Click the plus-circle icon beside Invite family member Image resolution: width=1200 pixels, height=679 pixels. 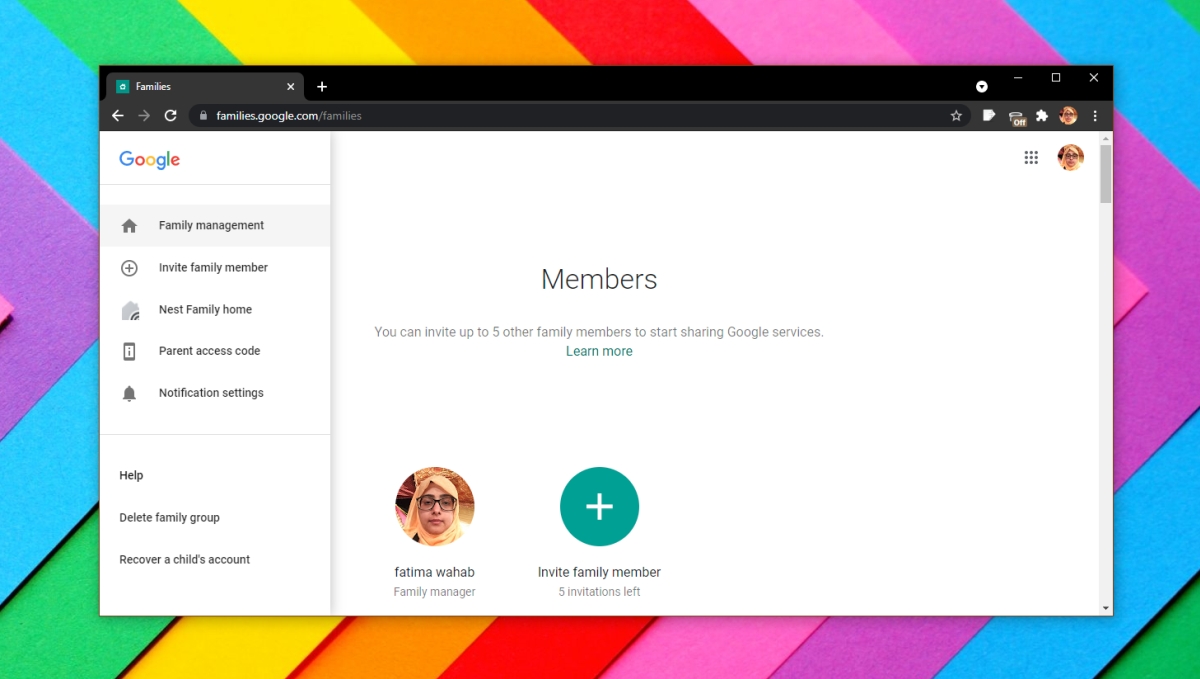pyautogui.click(x=129, y=268)
